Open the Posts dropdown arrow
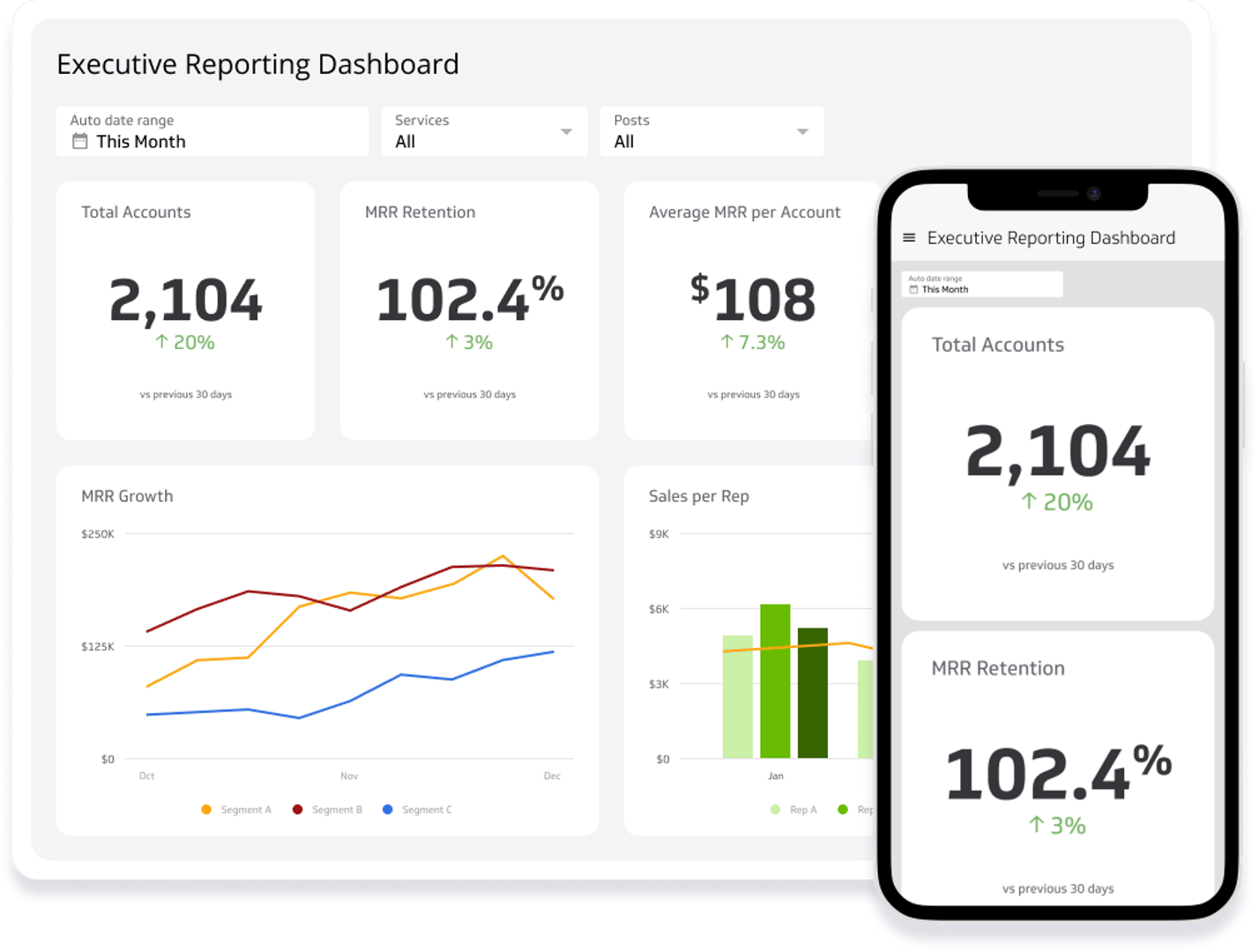Image resolution: width=1258 pixels, height=952 pixels. tap(802, 131)
